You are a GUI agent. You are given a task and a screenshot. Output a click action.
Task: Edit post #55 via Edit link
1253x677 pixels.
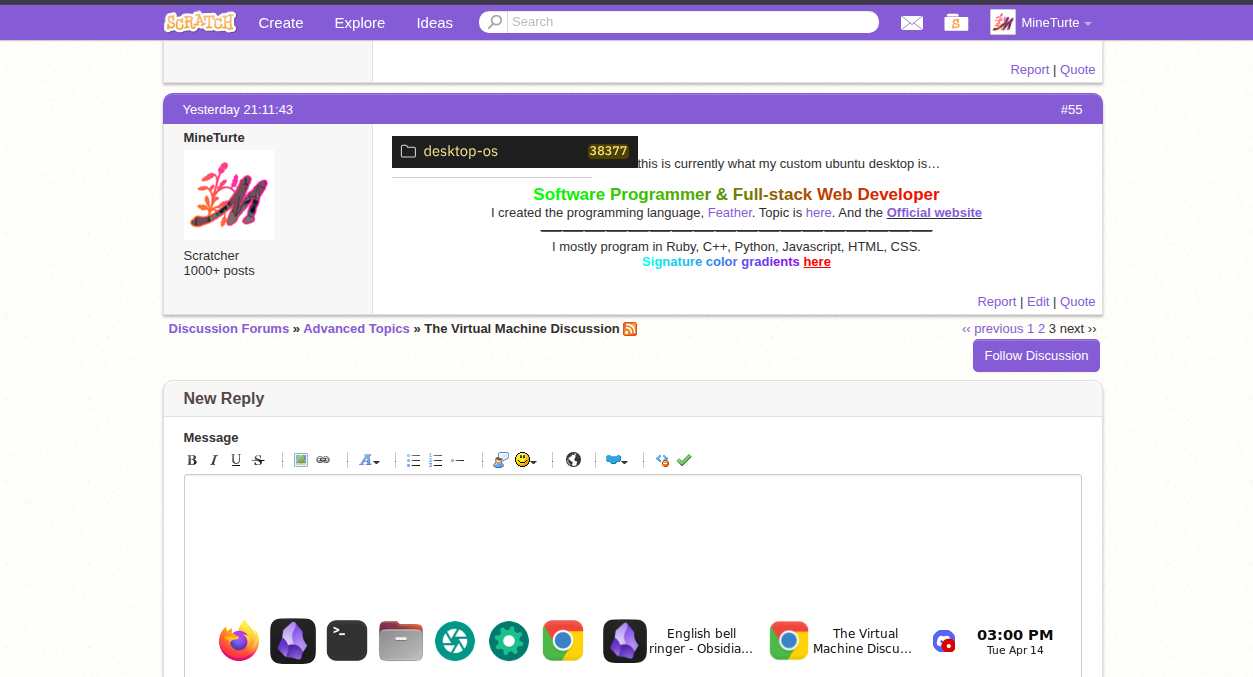pyautogui.click(x=1038, y=301)
